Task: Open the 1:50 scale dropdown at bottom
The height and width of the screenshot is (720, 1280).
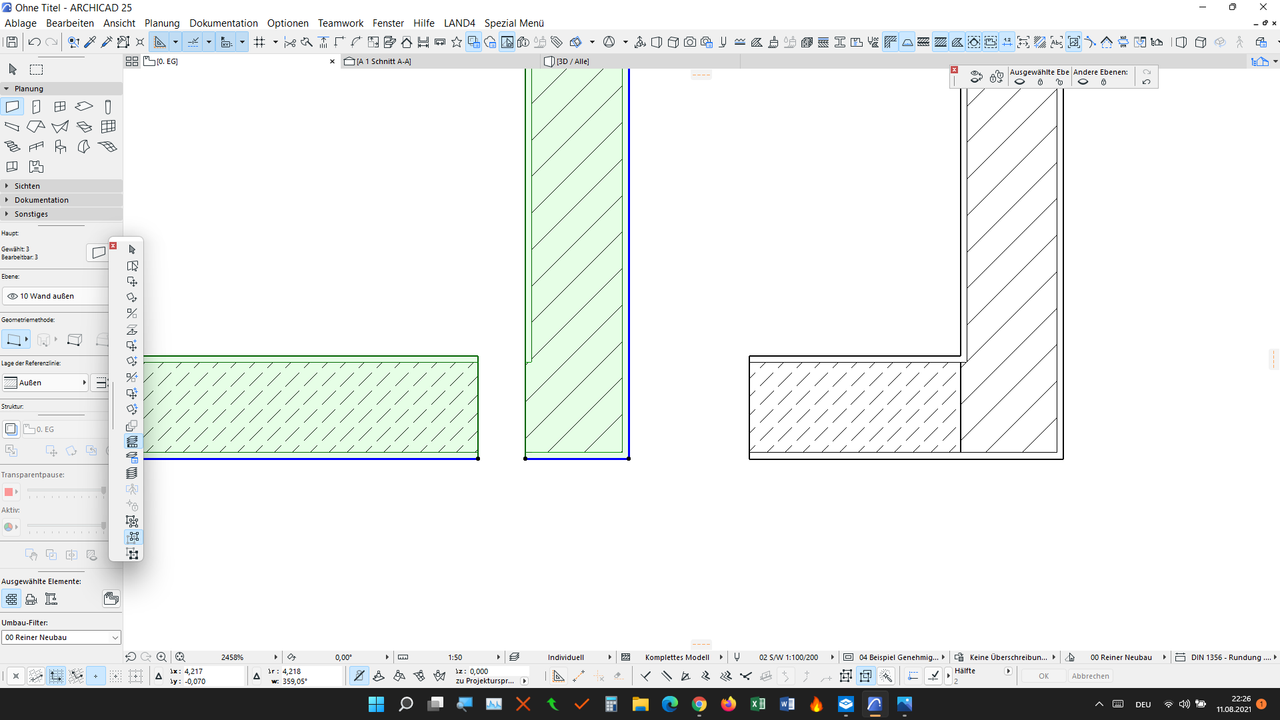Action: point(456,657)
